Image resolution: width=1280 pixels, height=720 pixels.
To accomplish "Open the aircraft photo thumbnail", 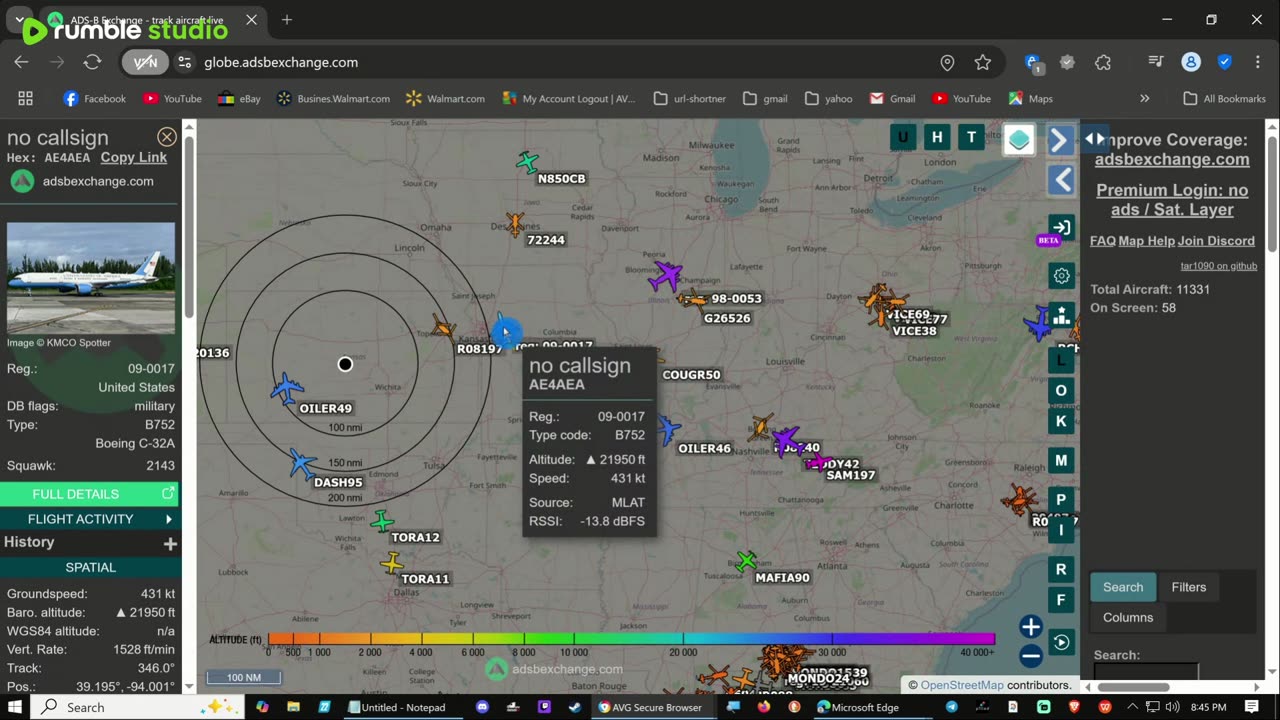I will coord(91,279).
